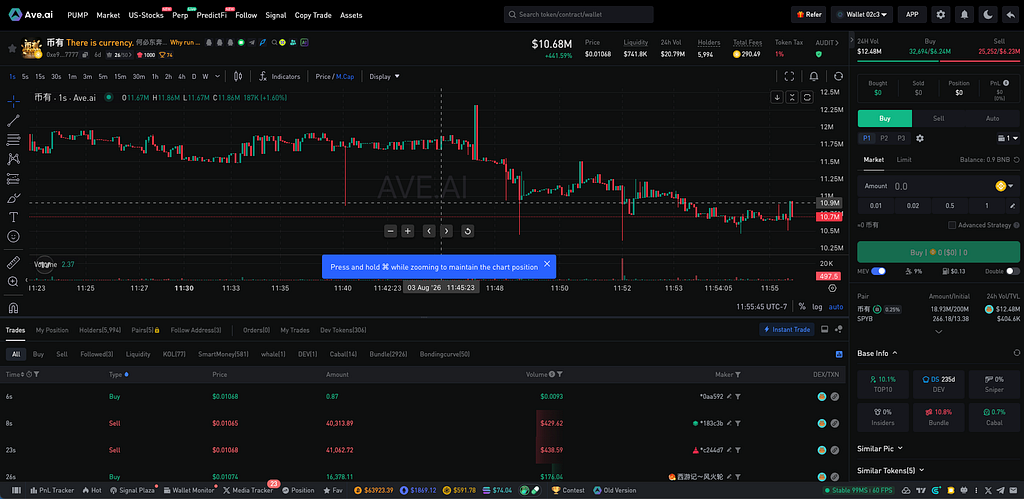The width and height of the screenshot is (1024, 499).
Task: Click the APP button
Action: click(912, 14)
